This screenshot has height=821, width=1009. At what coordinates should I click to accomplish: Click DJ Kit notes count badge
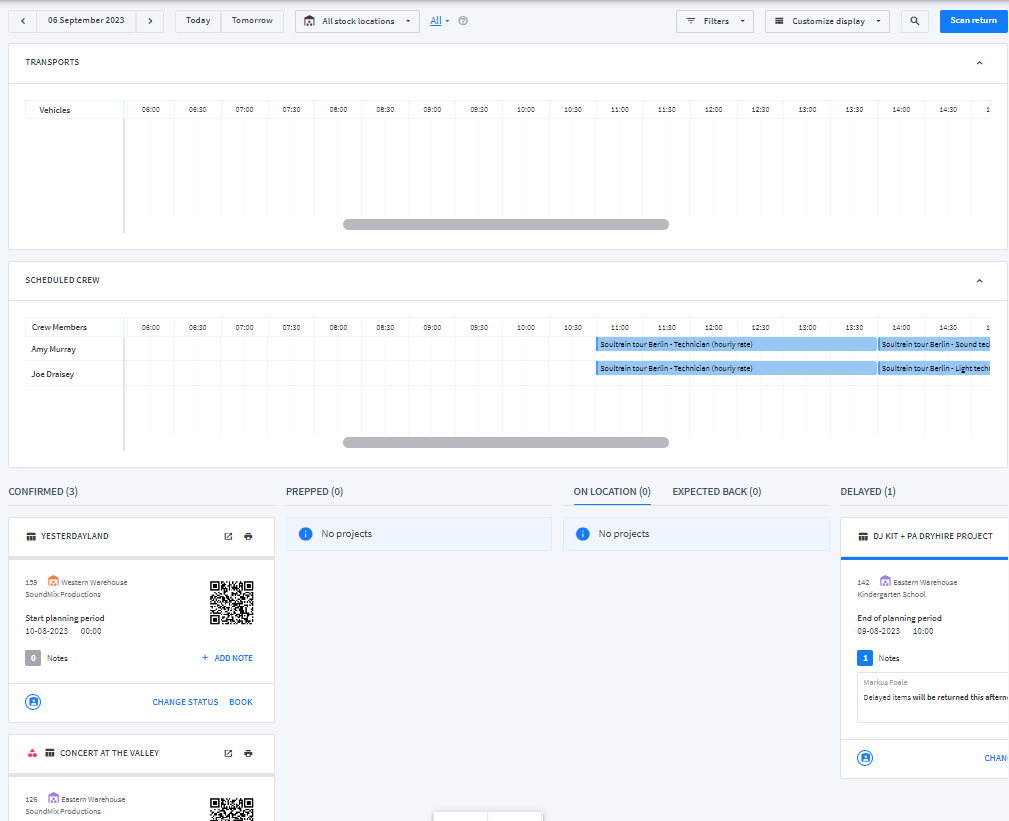pos(865,658)
